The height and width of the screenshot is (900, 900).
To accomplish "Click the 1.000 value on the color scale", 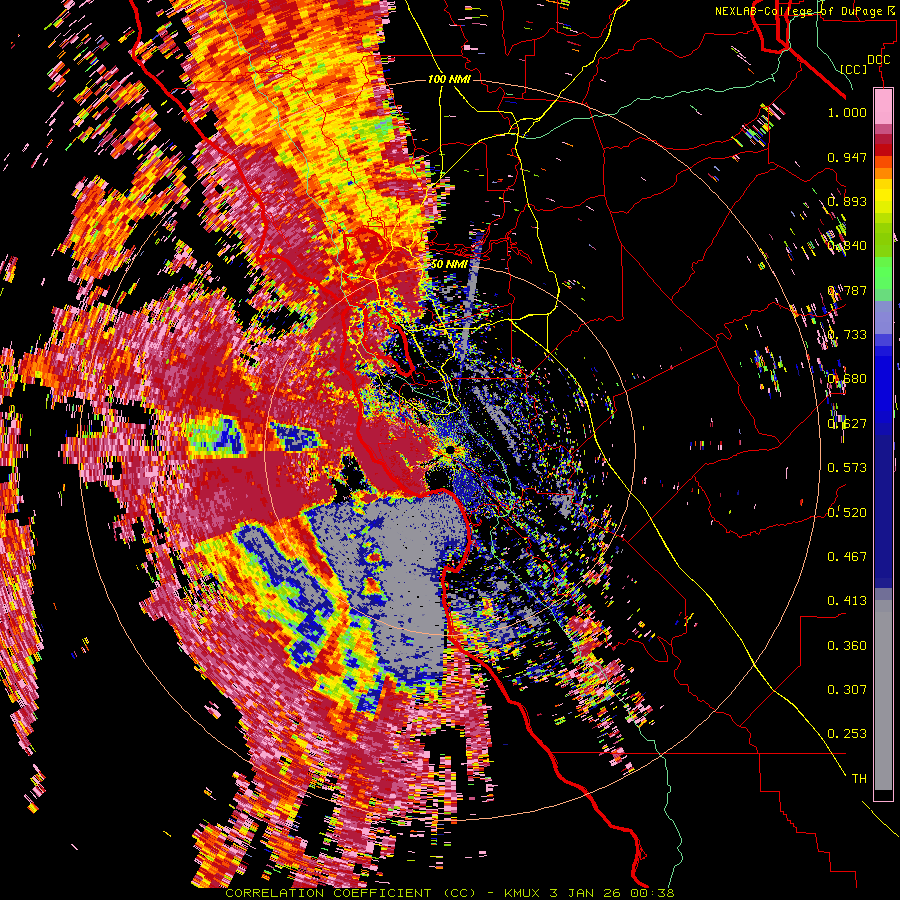I will [x=847, y=112].
